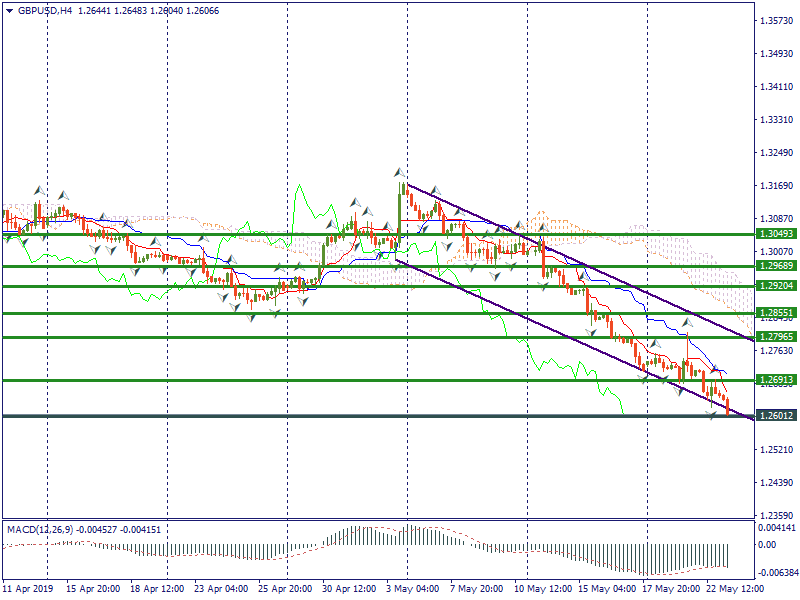The width and height of the screenshot is (800, 600).
Task: Click the 30 Apr 12:00 time label
Action: click(x=350, y=589)
